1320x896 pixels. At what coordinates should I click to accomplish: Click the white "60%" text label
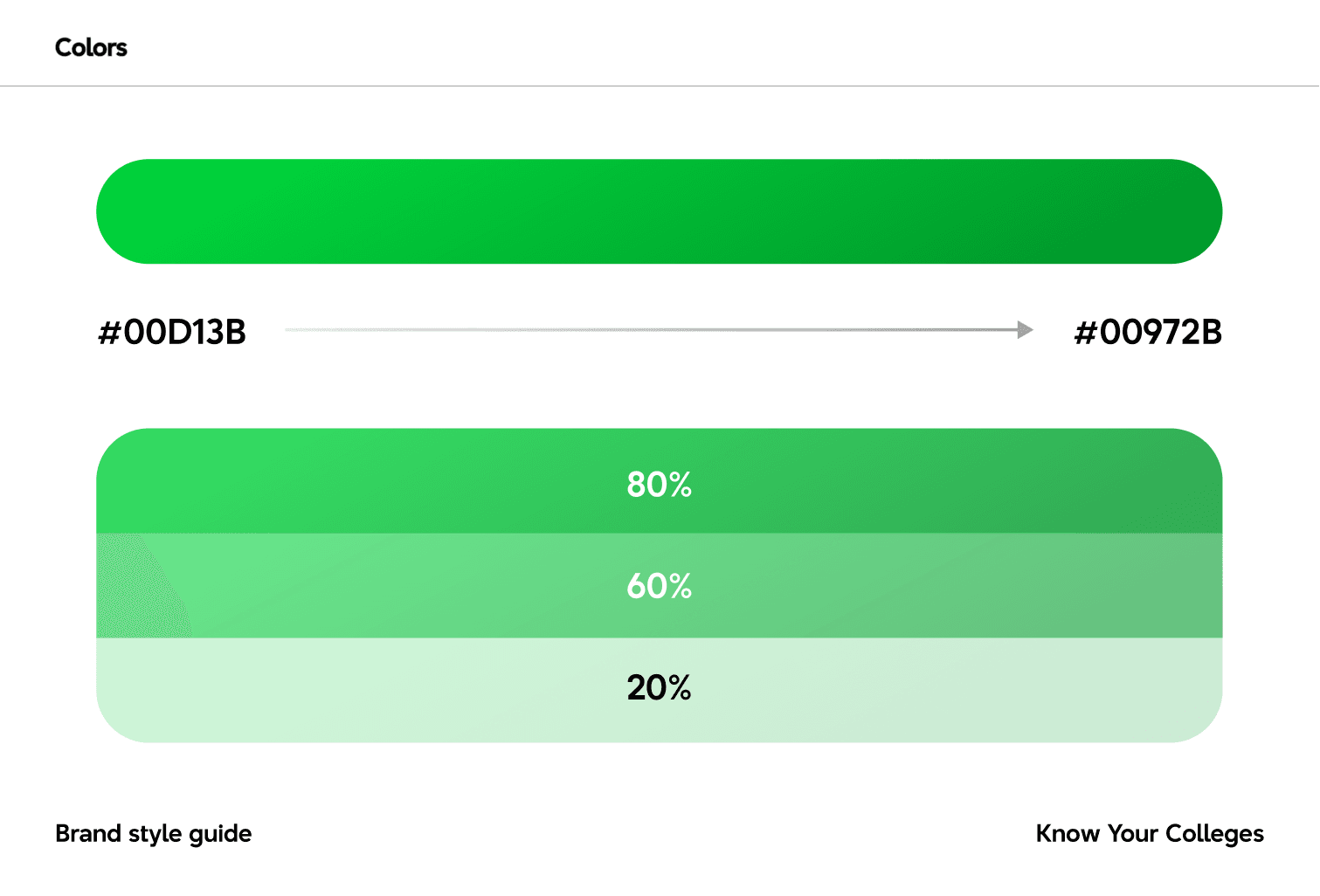[x=660, y=586]
